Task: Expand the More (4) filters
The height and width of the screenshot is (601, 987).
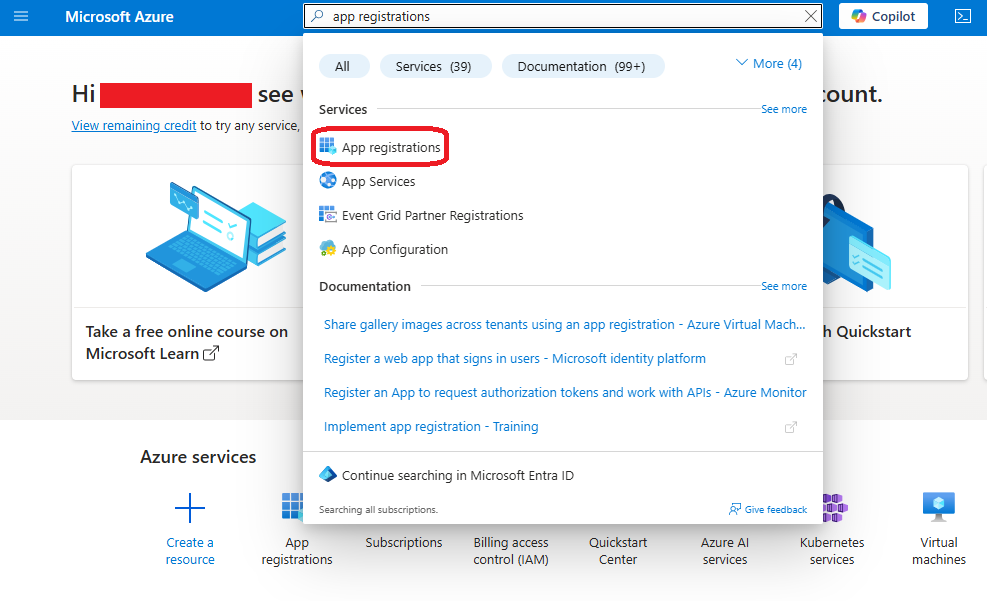Action: point(768,64)
